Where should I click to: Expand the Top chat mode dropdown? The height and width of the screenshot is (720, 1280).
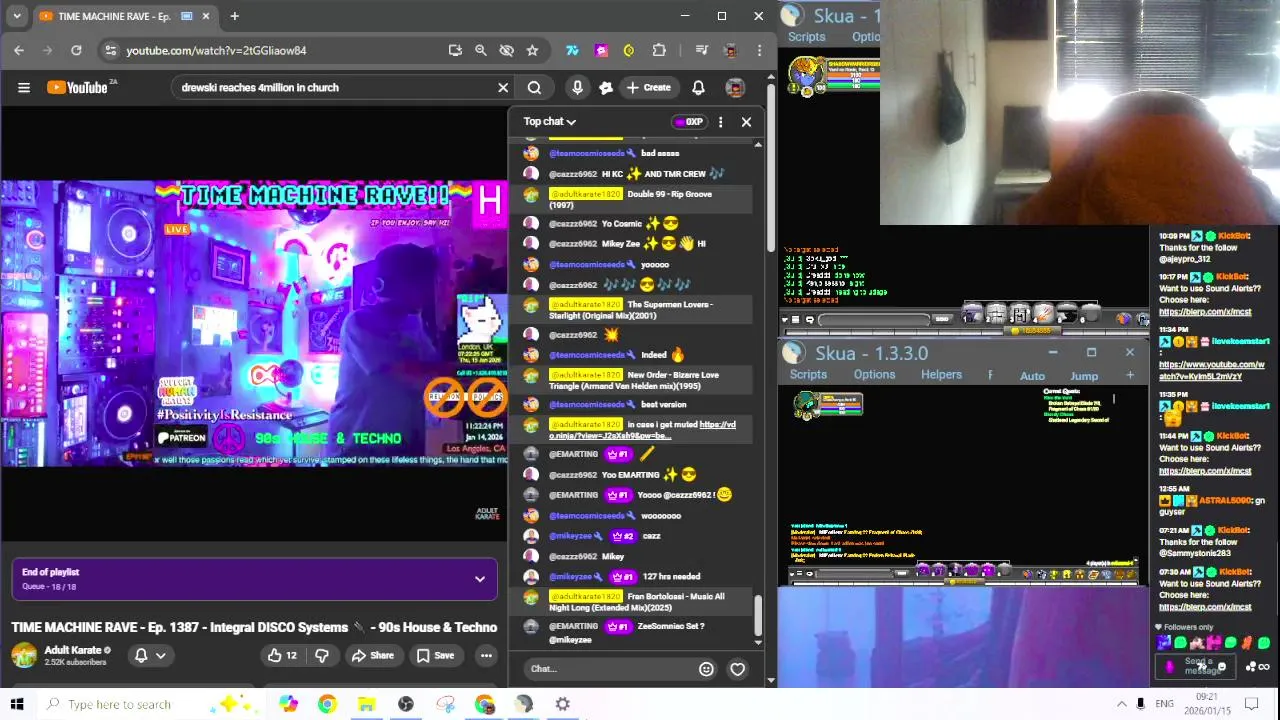point(550,122)
